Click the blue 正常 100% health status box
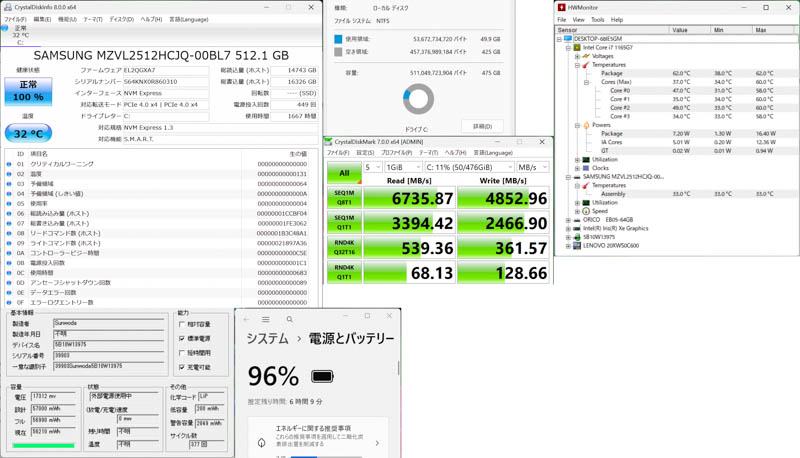Viewport: 800px width, 458px height. [x=29, y=92]
